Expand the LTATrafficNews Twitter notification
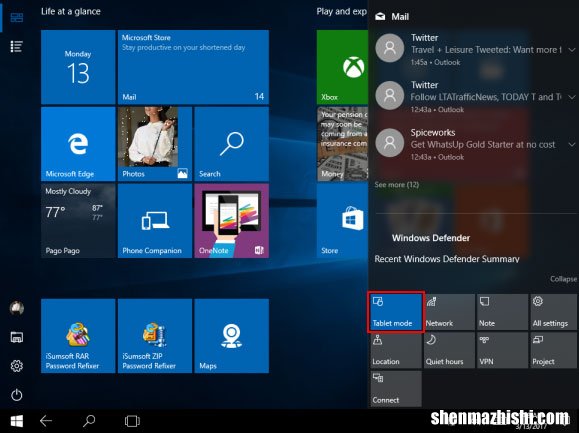The image size is (579, 433). pos(572,97)
